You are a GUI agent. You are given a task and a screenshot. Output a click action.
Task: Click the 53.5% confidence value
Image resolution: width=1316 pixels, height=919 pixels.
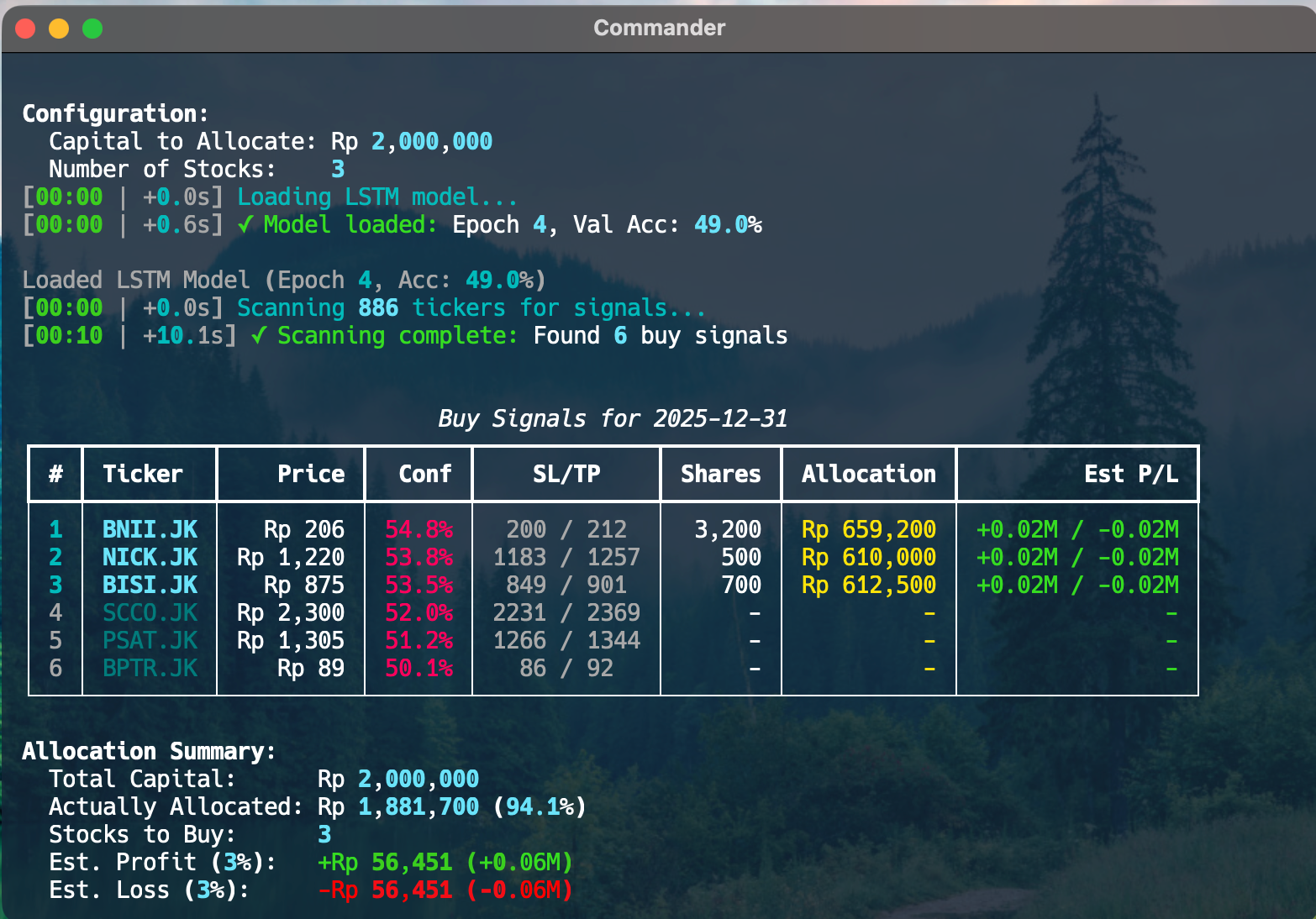(x=418, y=585)
